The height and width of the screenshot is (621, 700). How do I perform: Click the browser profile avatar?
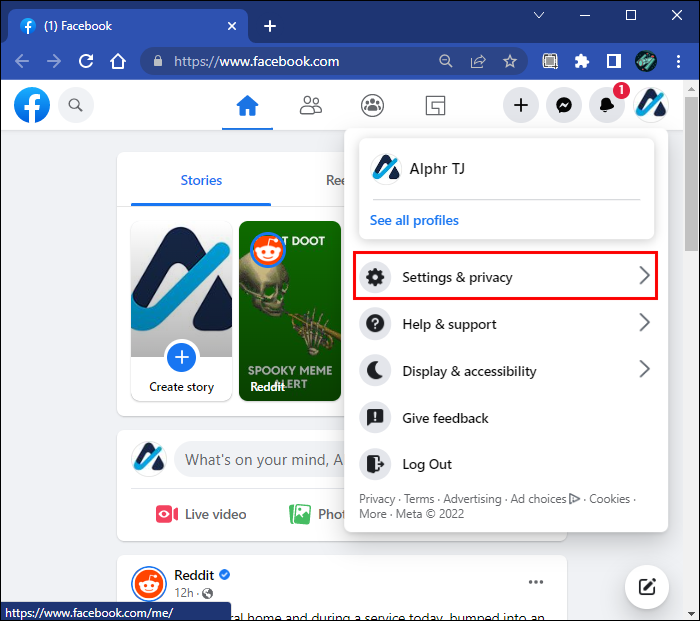[x=646, y=61]
